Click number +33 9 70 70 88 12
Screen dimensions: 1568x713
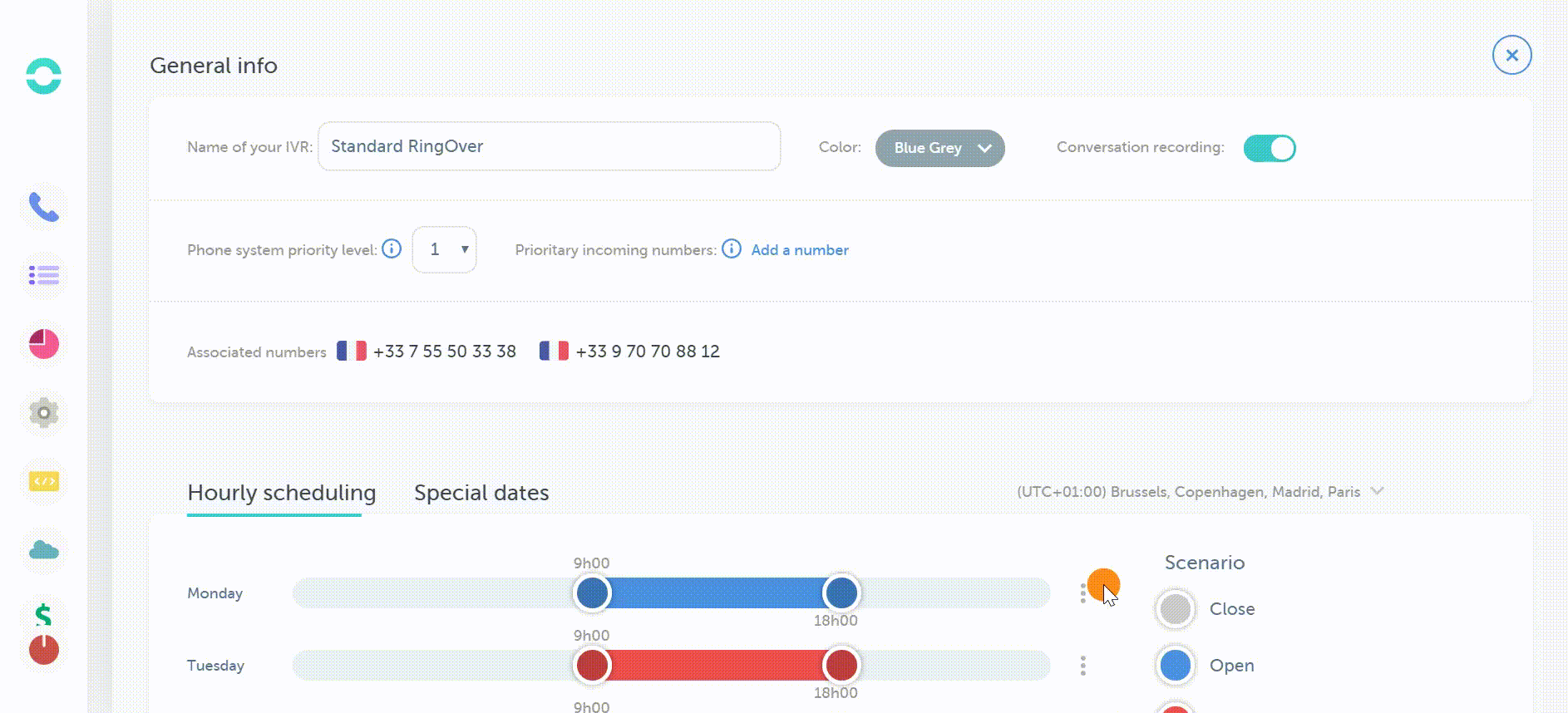pos(648,352)
